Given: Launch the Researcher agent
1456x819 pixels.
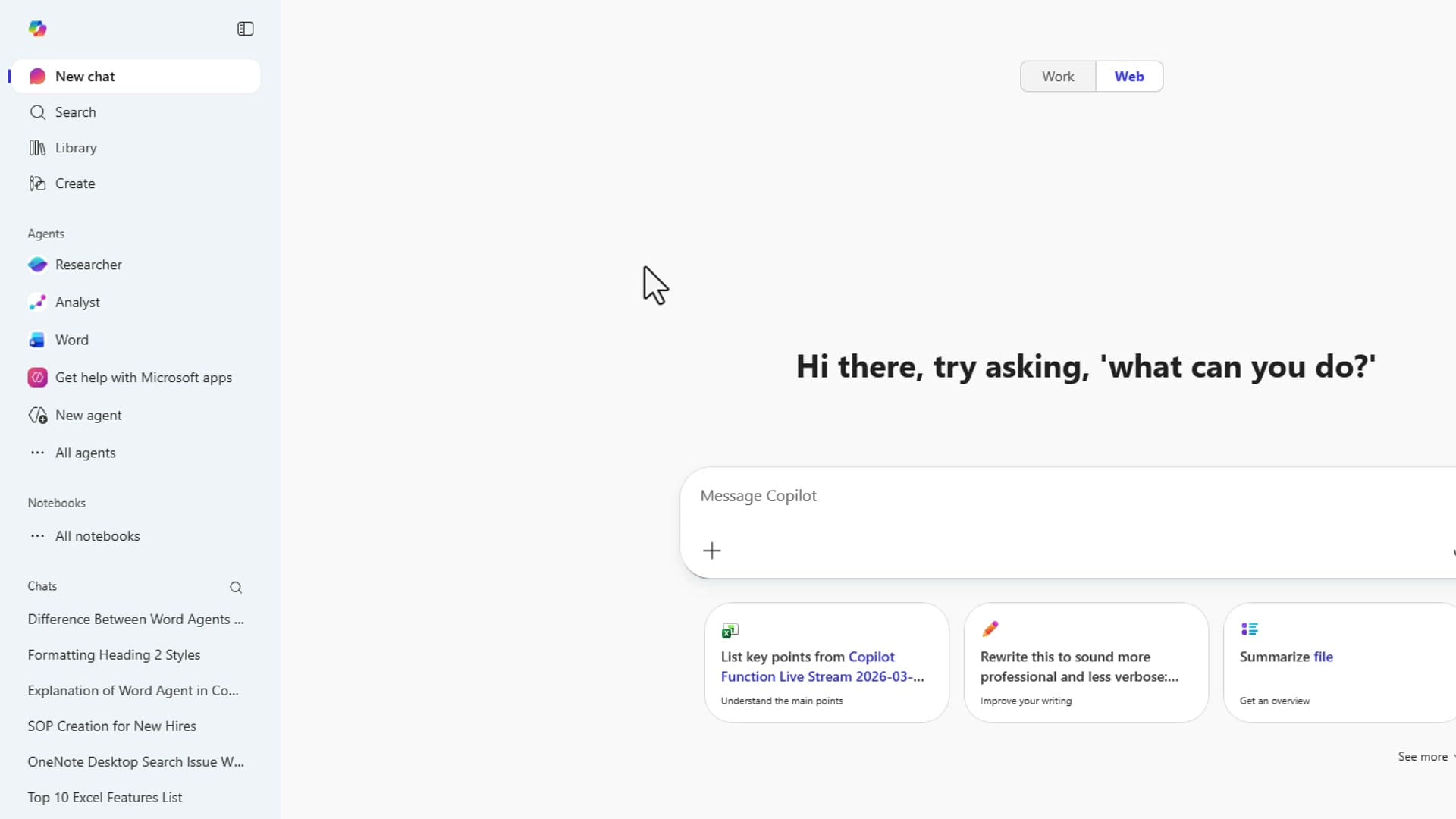Looking at the screenshot, I should tap(88, 265).
